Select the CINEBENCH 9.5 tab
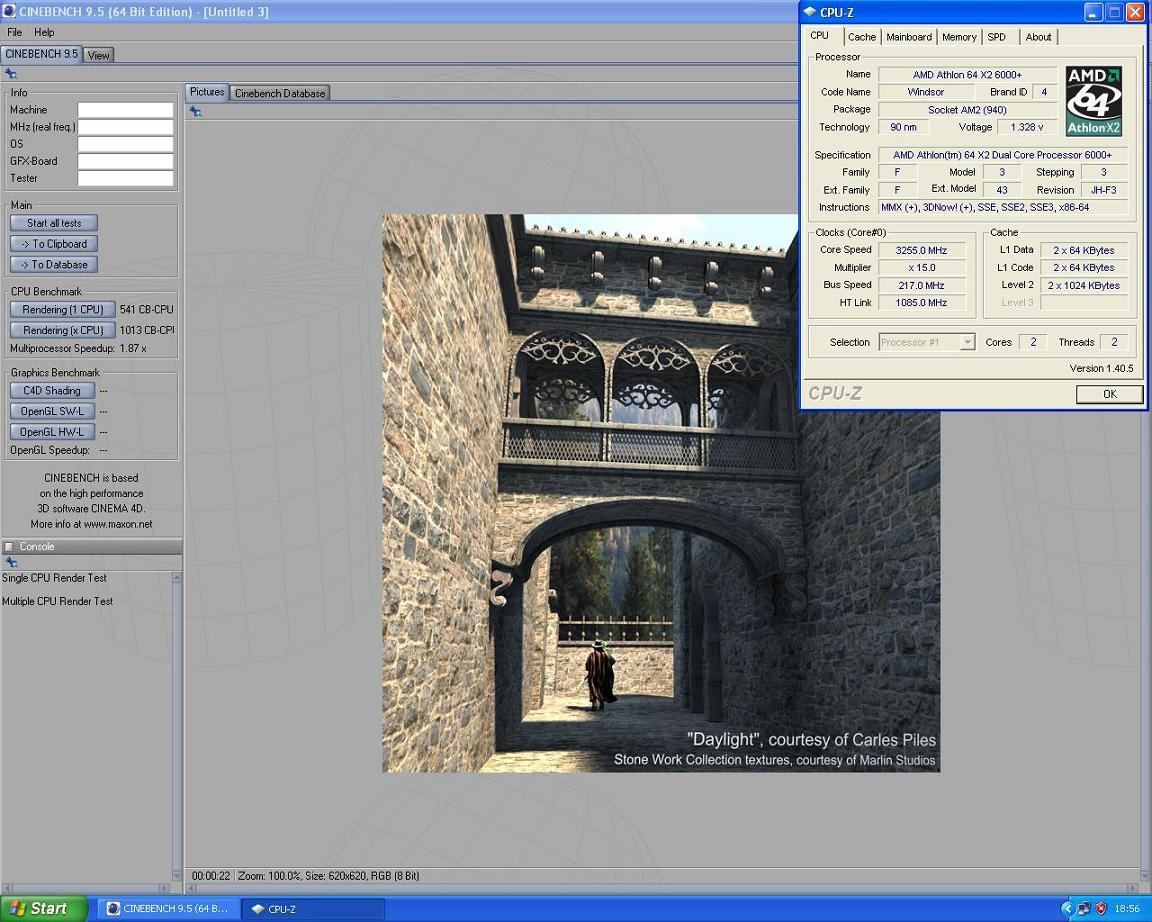Viewport: 1152px width, 922px height. (x=41, y=54)
